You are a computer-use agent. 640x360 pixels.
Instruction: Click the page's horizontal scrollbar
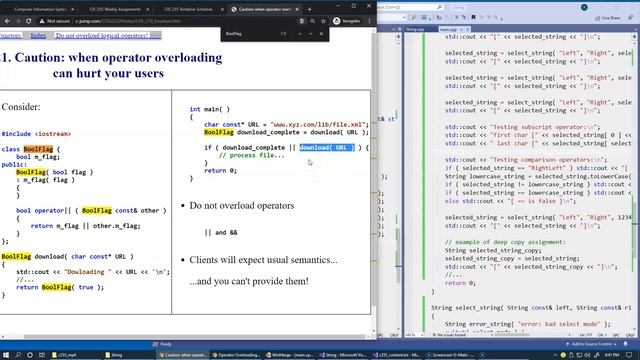click(x=194, y=337)
